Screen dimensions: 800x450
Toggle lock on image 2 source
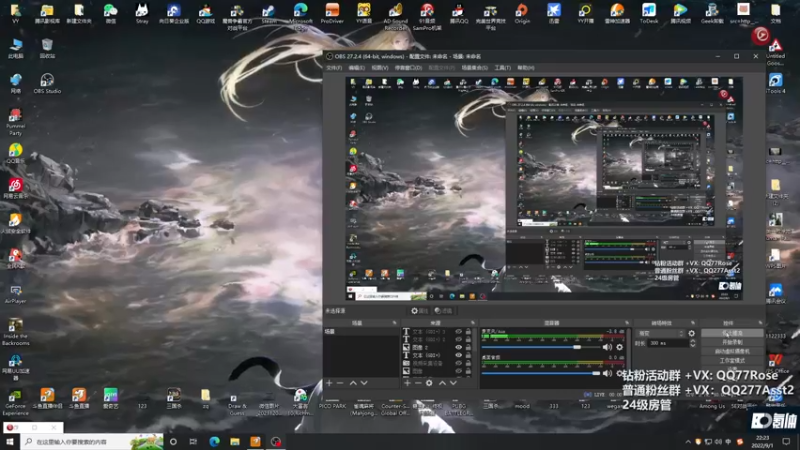click(x=468, y=347)
